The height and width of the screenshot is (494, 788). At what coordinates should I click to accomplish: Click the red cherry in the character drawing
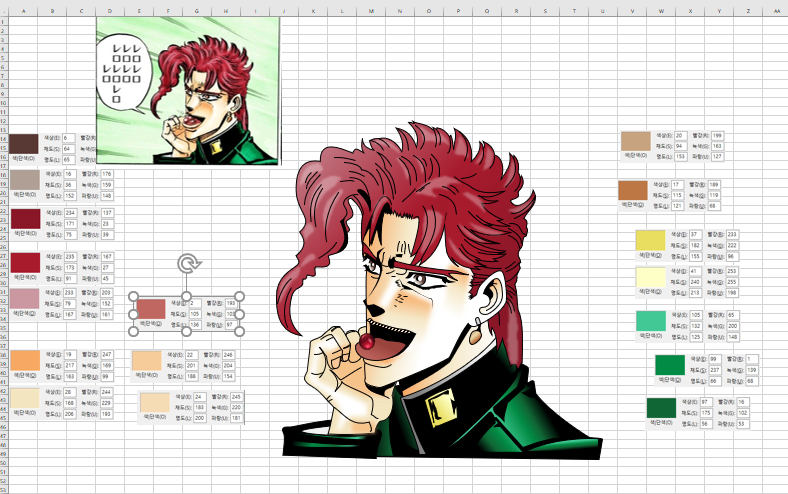366,342
